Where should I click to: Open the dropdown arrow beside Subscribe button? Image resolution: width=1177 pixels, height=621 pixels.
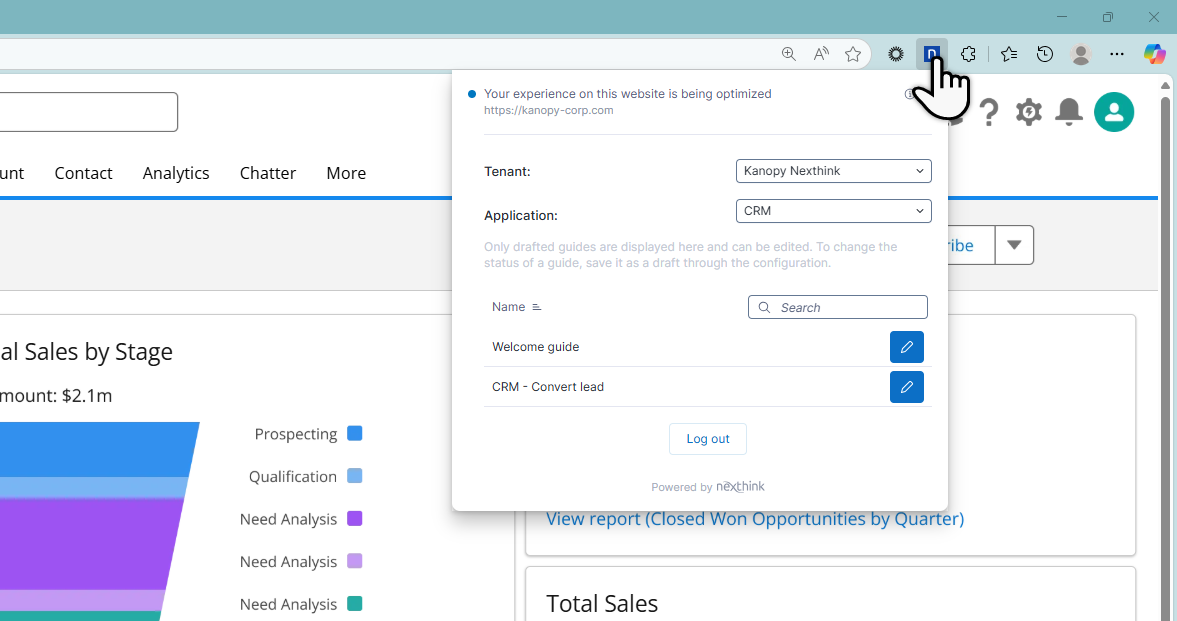coord(1014,245)
